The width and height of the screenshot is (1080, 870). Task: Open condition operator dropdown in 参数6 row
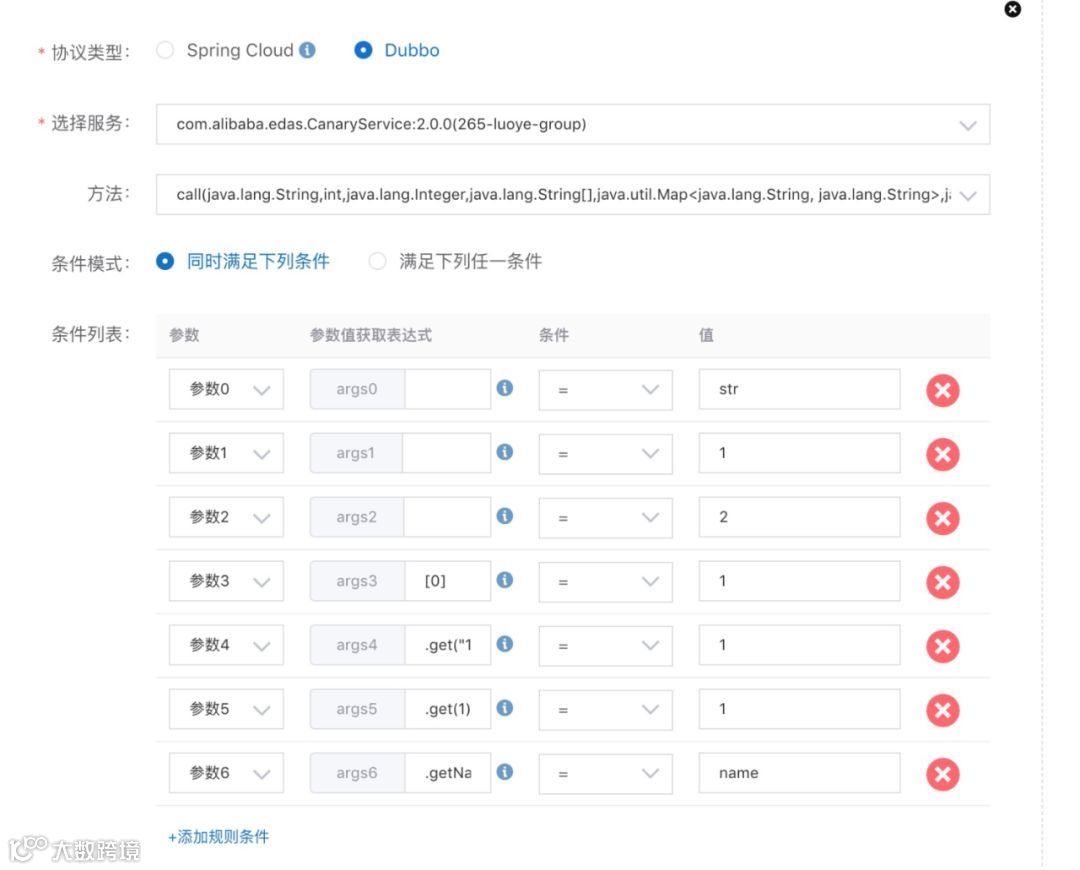(605, 774)
